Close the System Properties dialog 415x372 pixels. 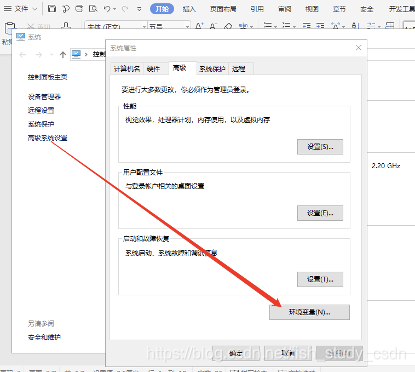pos(358,48)
